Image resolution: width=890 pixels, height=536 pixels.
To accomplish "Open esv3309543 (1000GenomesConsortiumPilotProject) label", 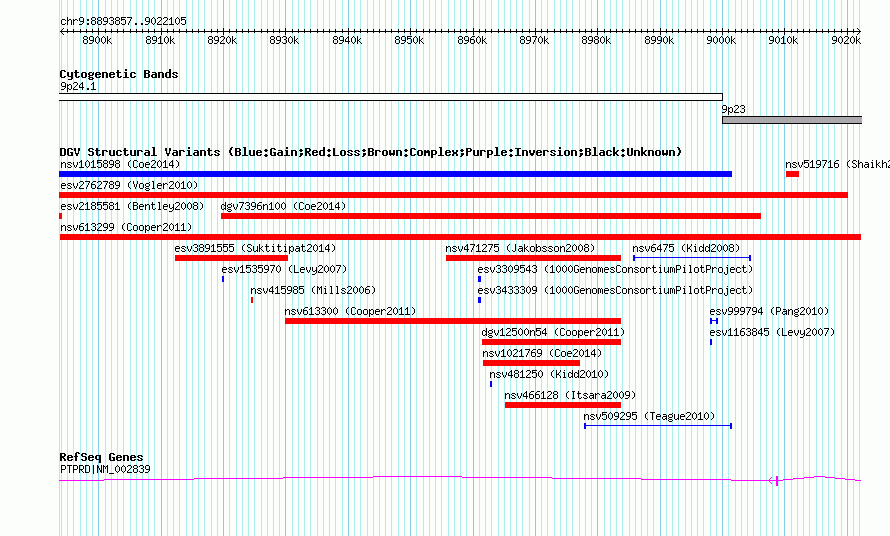I will (615, 269).
